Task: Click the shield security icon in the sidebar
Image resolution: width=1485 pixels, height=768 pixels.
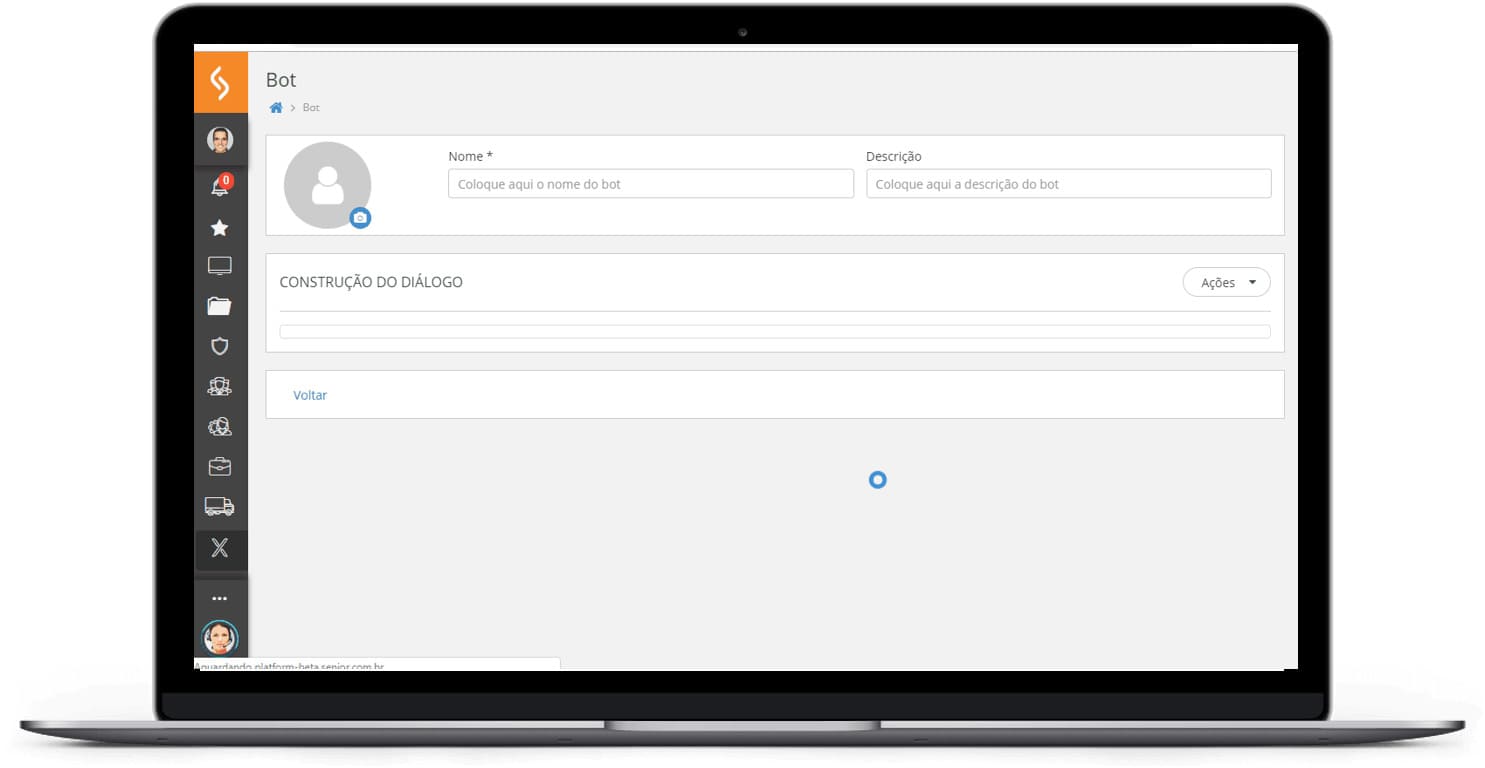Action: [x=220, y=346]
